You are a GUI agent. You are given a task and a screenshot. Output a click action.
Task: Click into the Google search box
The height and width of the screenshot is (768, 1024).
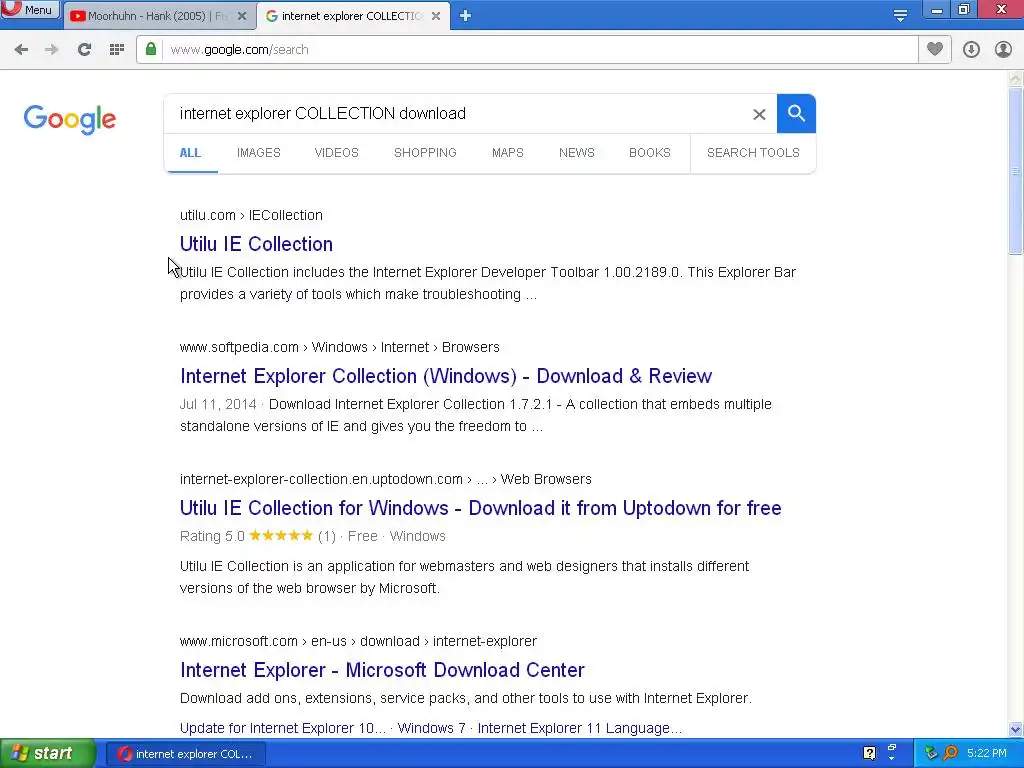tap(457, 114)
